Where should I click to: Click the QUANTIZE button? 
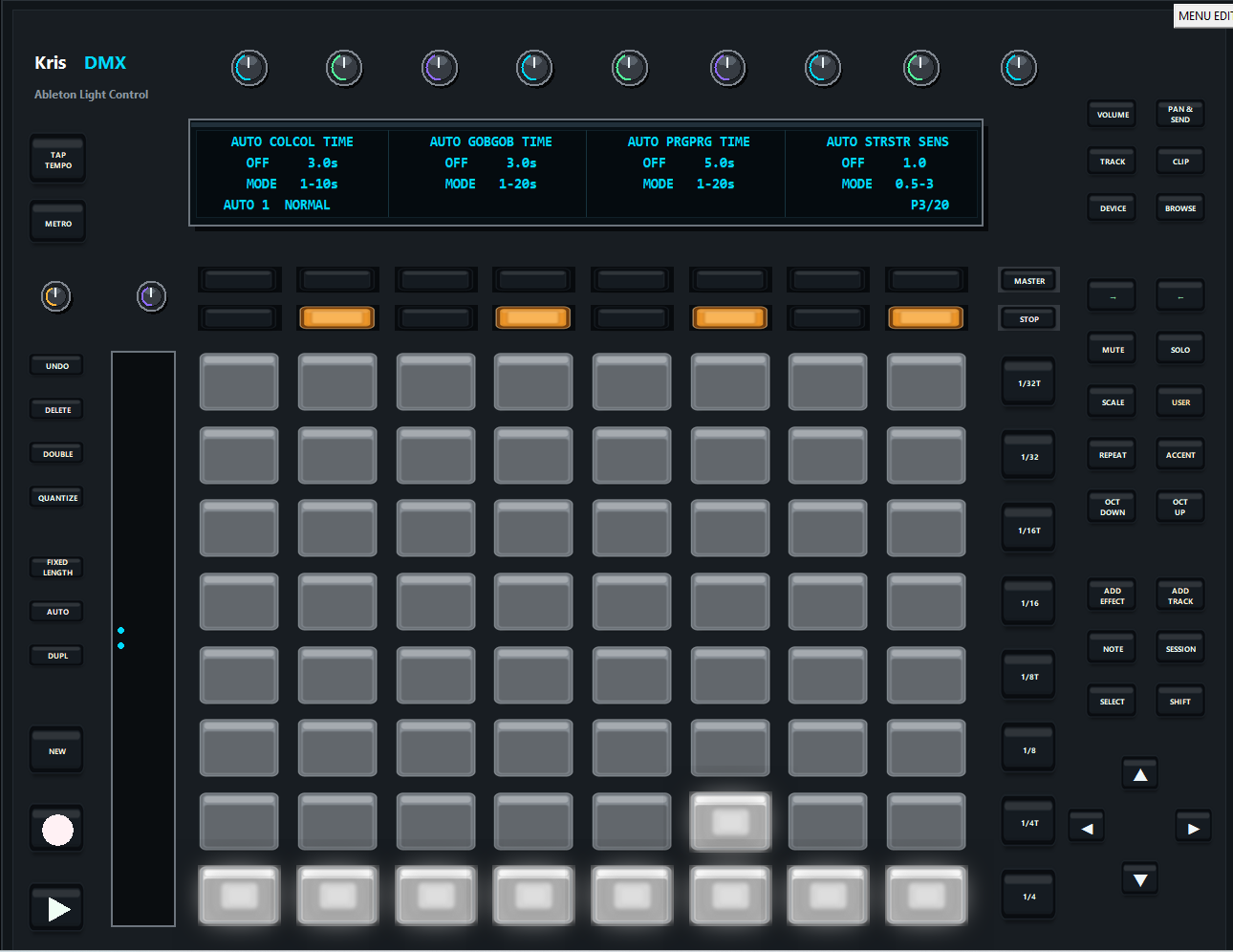coord(57,498)
